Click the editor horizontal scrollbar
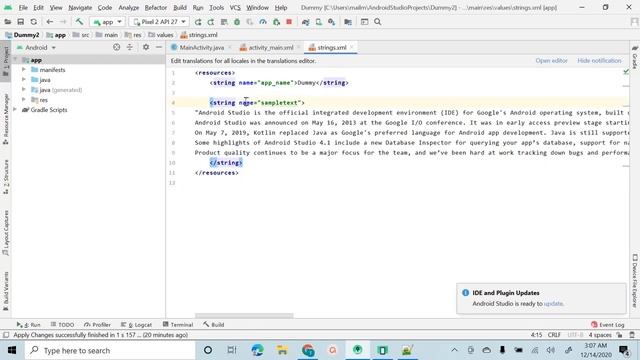This screenshot has width=640, height=360. click(244, 316)
